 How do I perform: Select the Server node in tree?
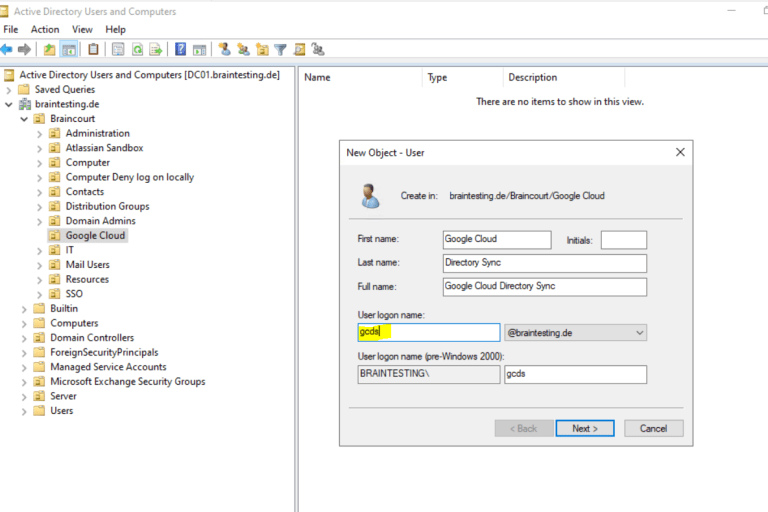coord(63,396)
